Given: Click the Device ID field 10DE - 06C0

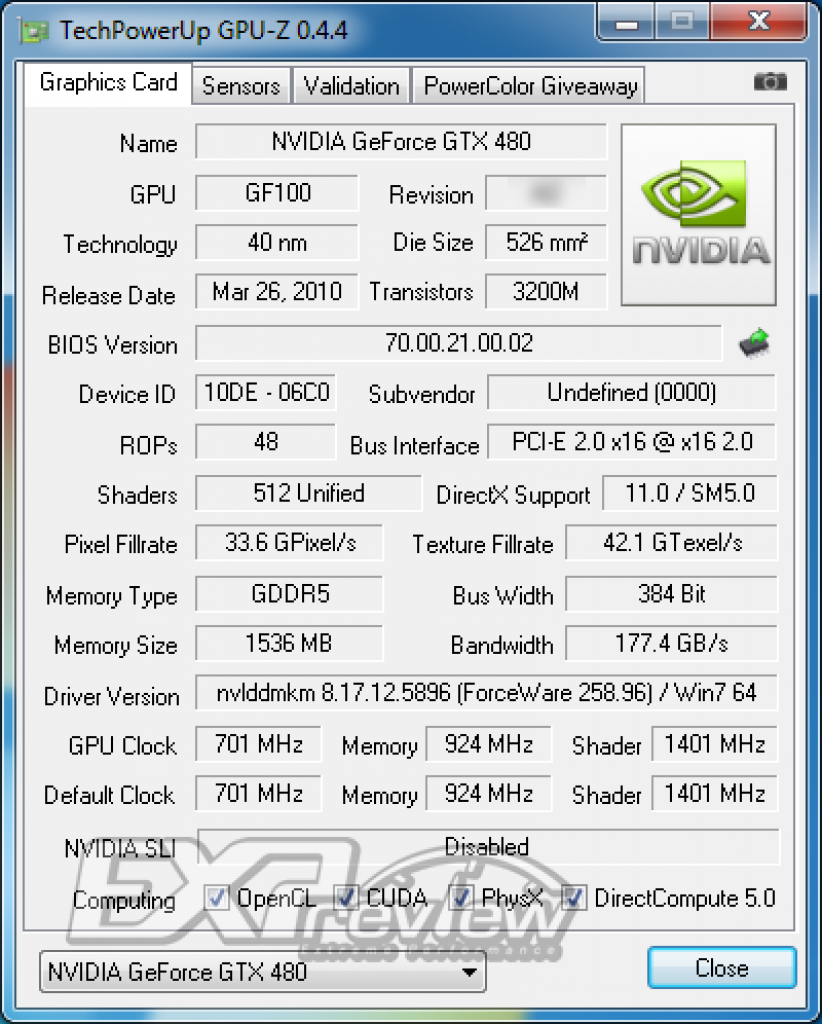Looking at the screenshot, I should (x=266, y=392).
